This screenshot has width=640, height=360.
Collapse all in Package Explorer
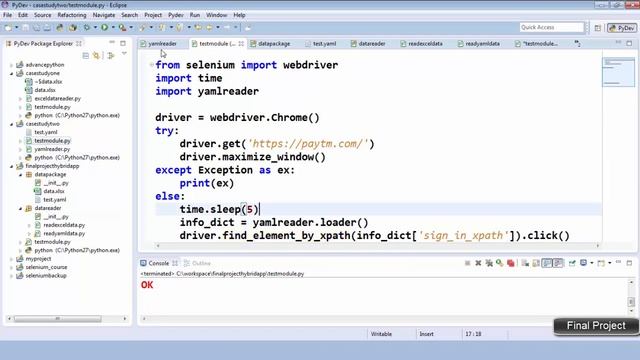86,56
